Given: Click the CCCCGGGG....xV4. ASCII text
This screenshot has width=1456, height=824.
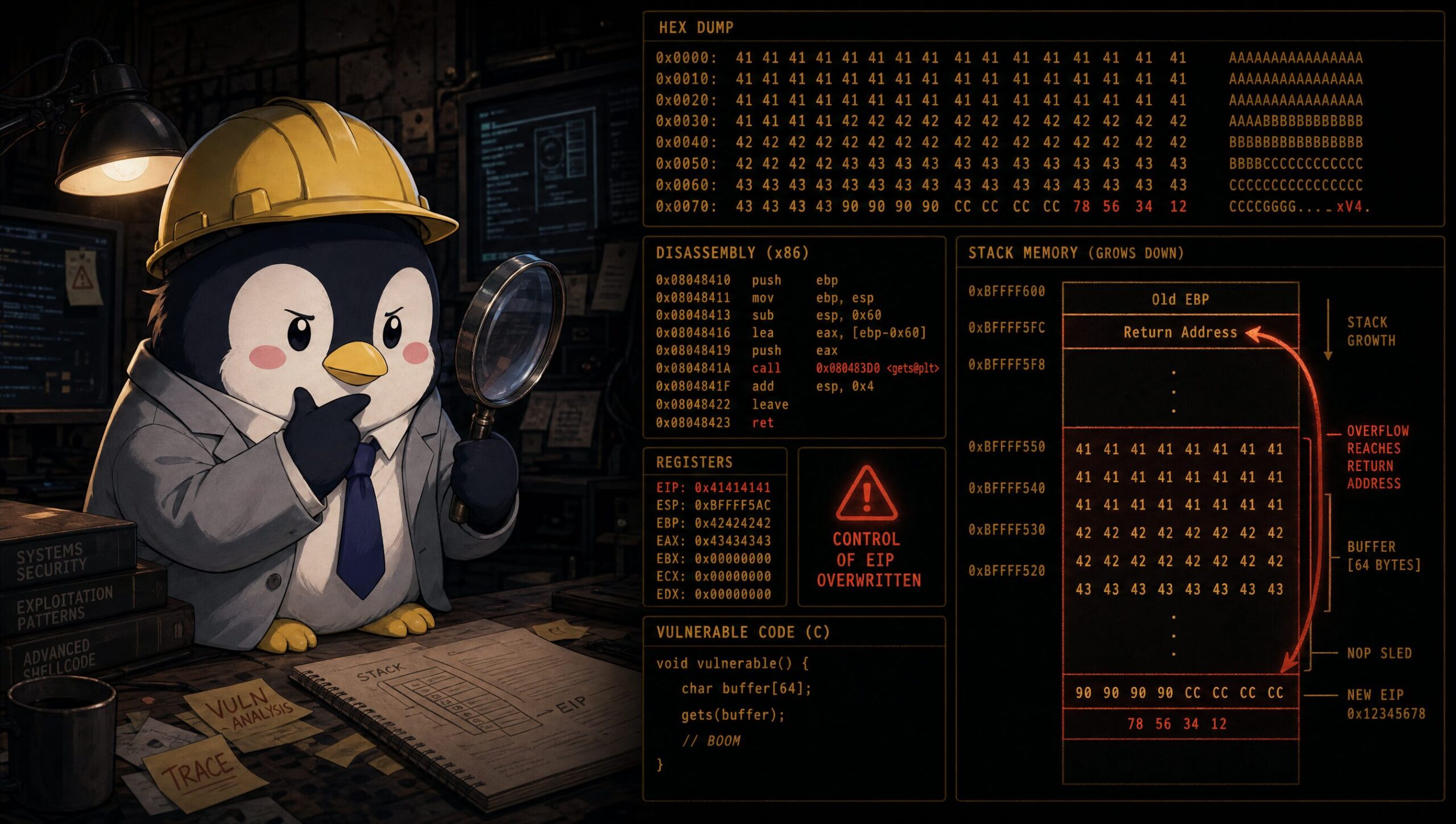Looking at the screenshot, I should [x=1299, y=206].
